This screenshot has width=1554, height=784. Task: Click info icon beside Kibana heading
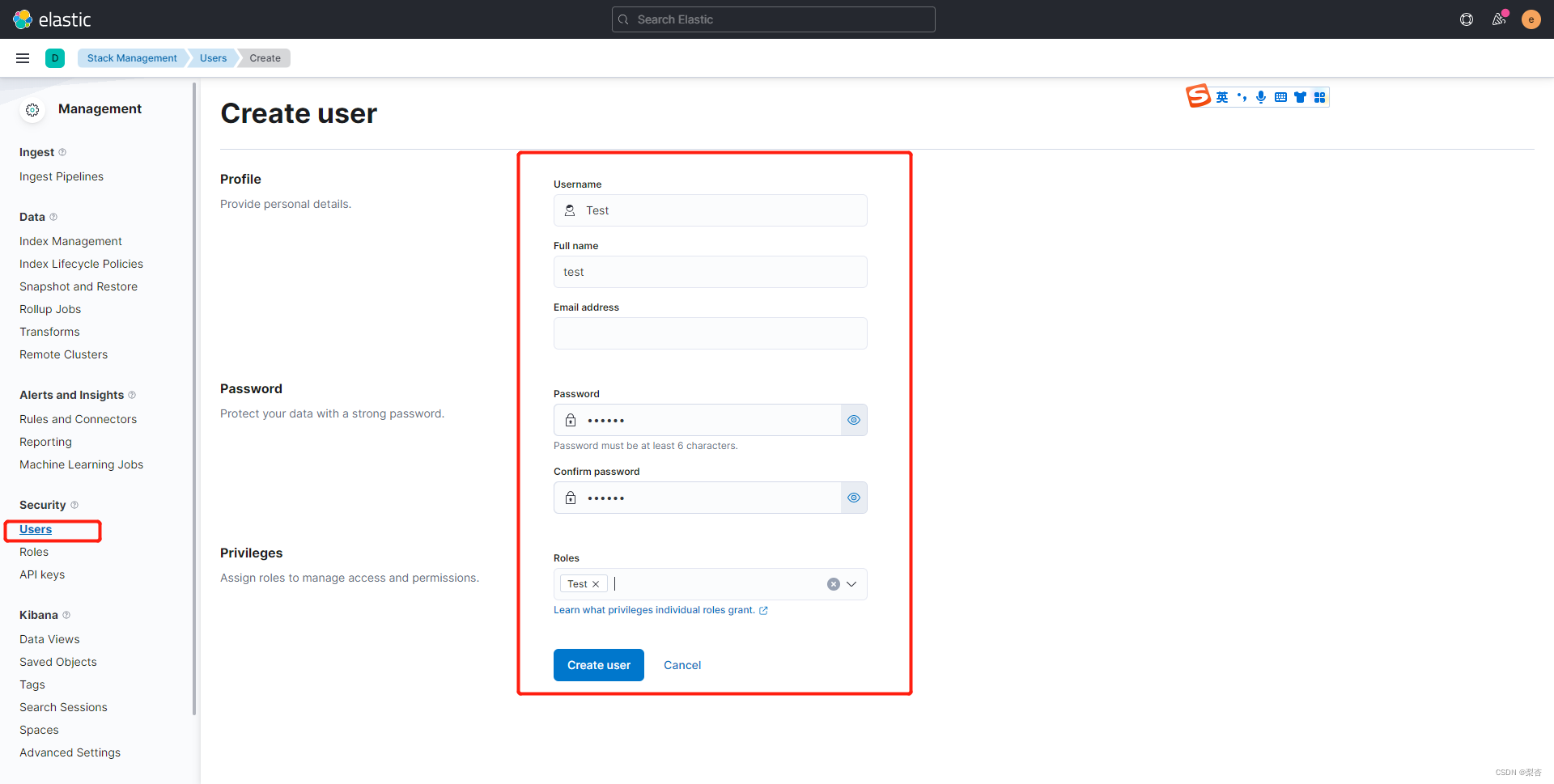pos(66,615)
